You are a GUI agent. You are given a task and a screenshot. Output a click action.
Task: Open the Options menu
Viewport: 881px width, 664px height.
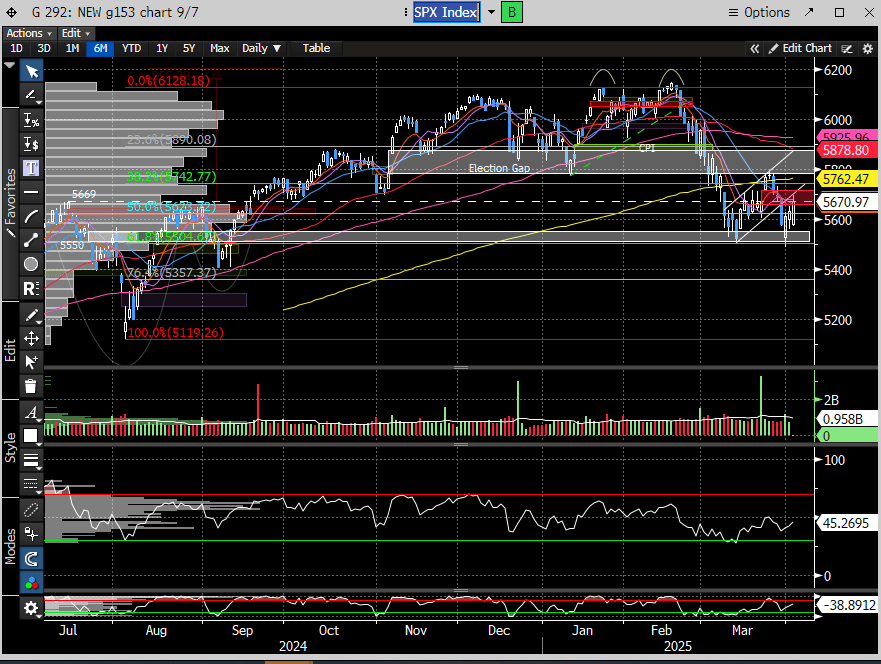click(759, 12)
